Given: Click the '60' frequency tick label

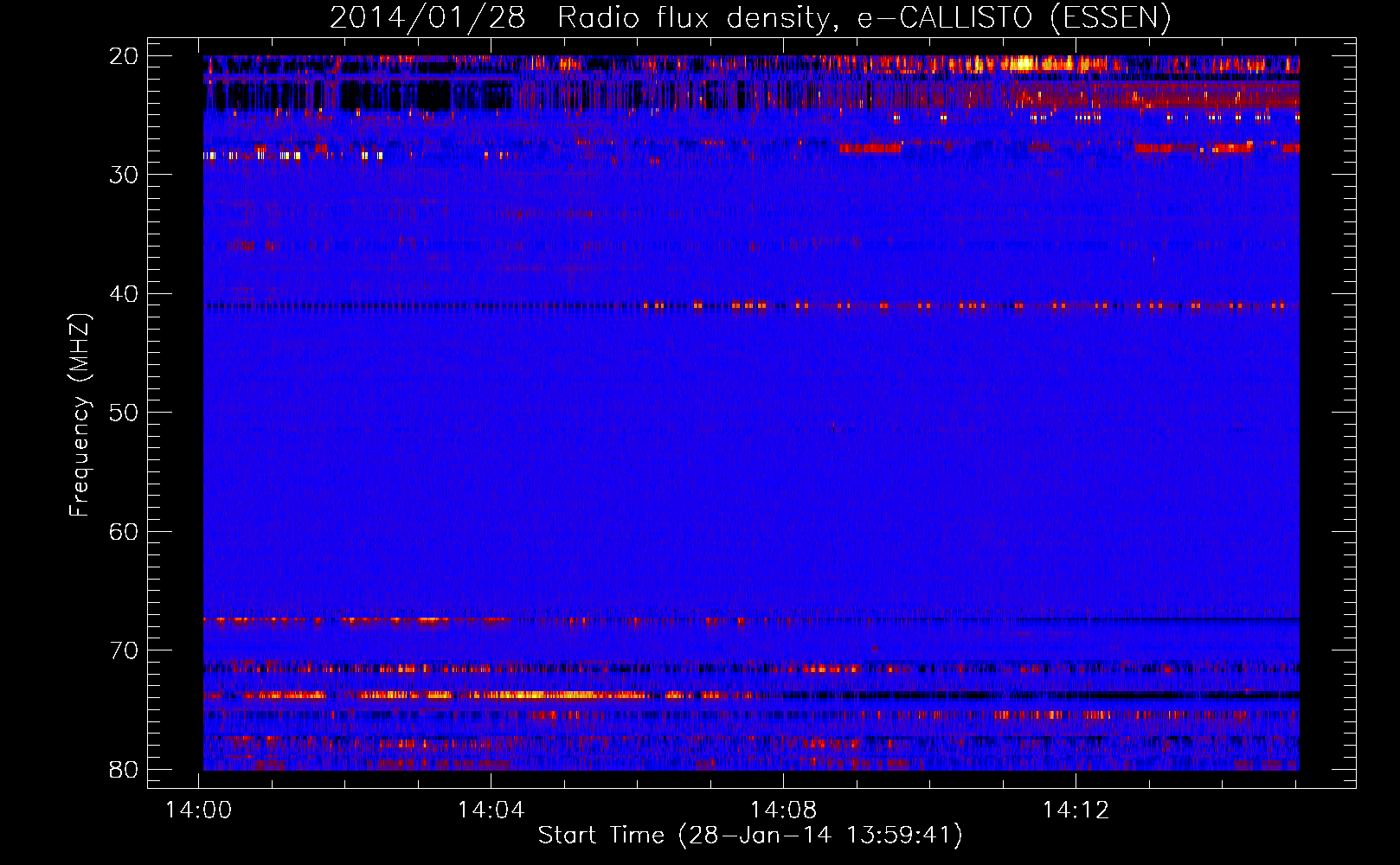Looking at the screenshot, I should click(x=124, y=532).
